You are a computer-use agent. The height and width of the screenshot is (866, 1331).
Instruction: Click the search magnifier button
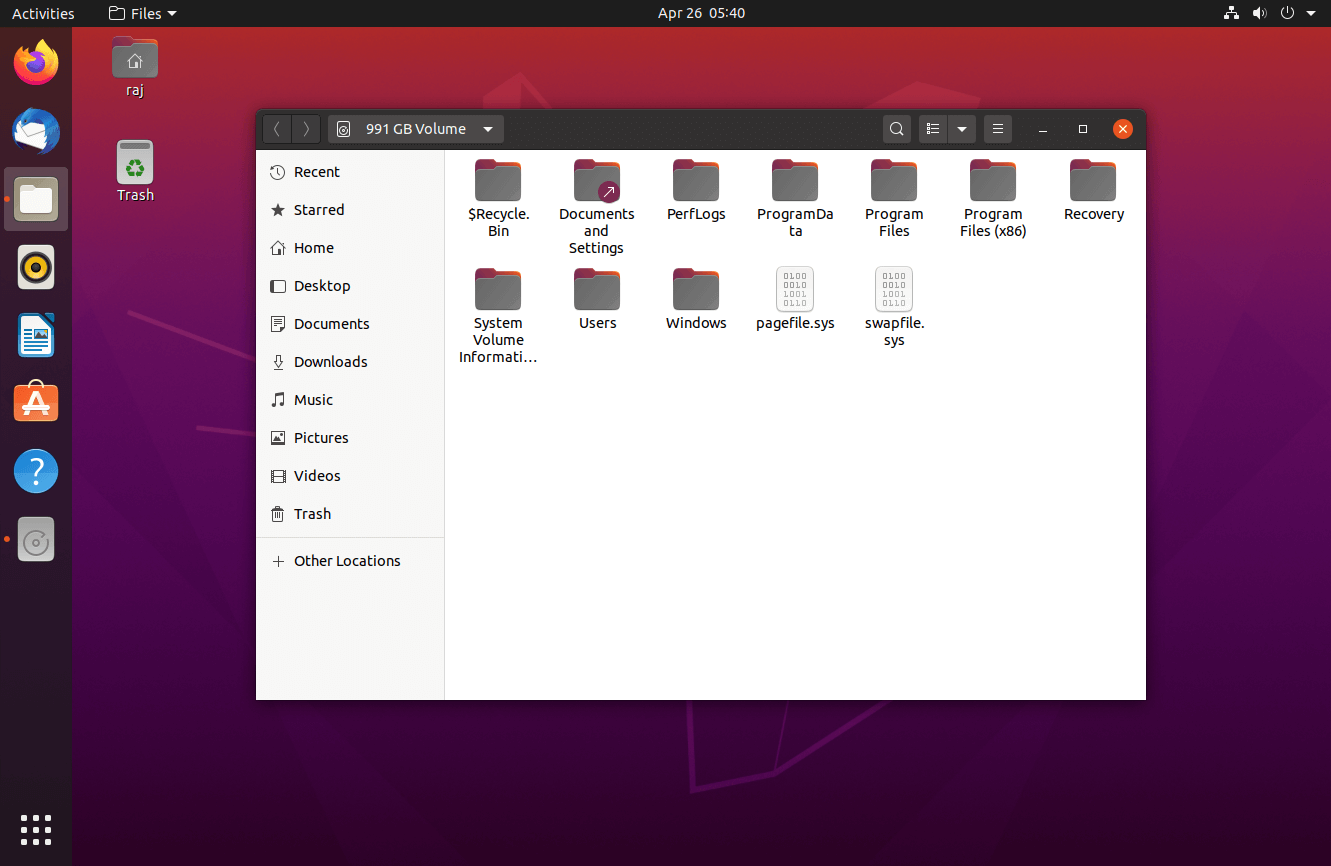click(897, 129)
